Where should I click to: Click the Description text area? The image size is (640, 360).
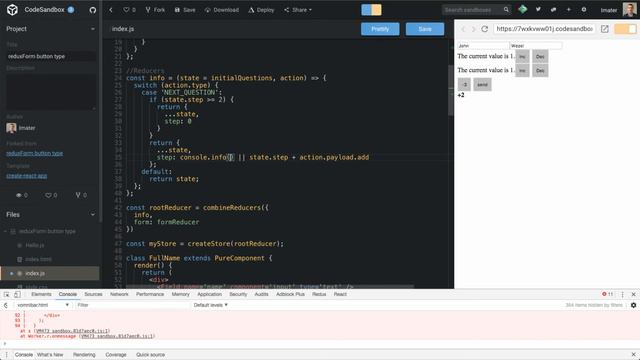pyautogui.click(x=51, y=92)
